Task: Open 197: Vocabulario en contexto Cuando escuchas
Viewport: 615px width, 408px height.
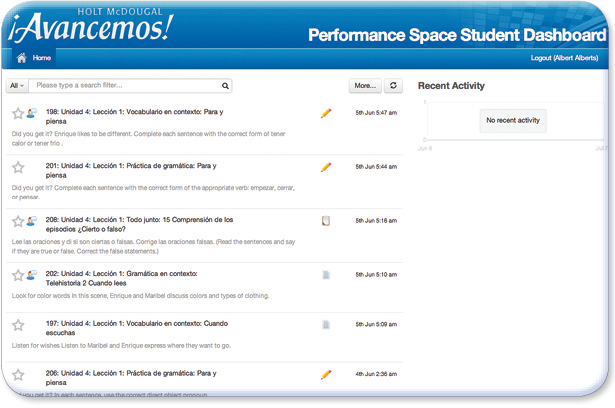Action: pos(136,328)
